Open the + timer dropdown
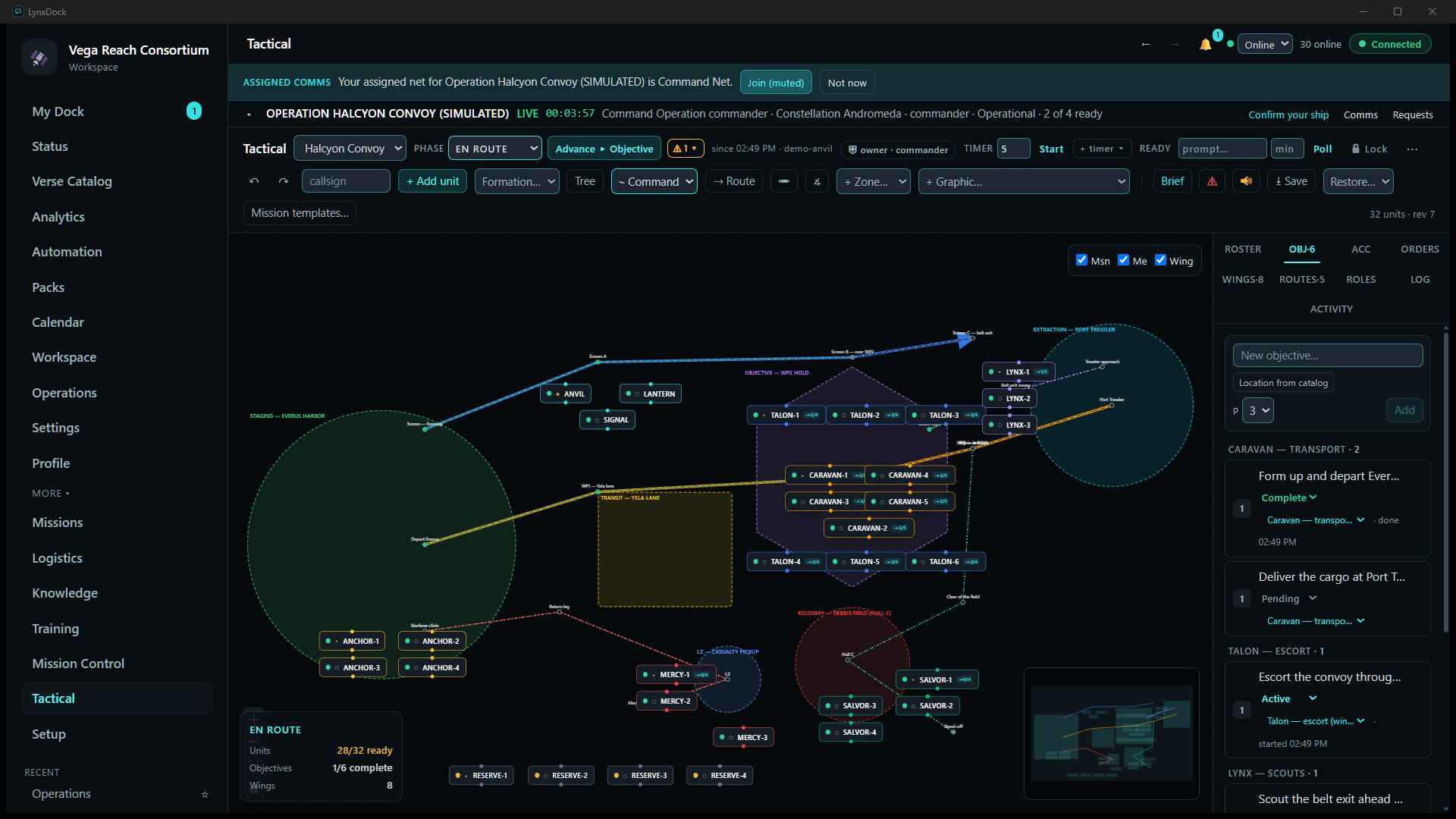1456x819 pixels. [x=1102, y=149]
